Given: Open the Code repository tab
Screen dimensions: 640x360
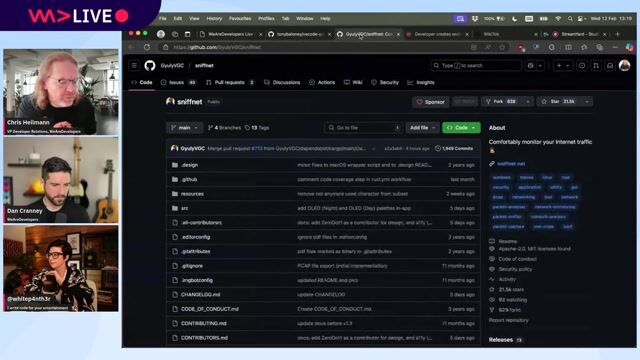Looking at the screenshot, I should click(142, 82).
